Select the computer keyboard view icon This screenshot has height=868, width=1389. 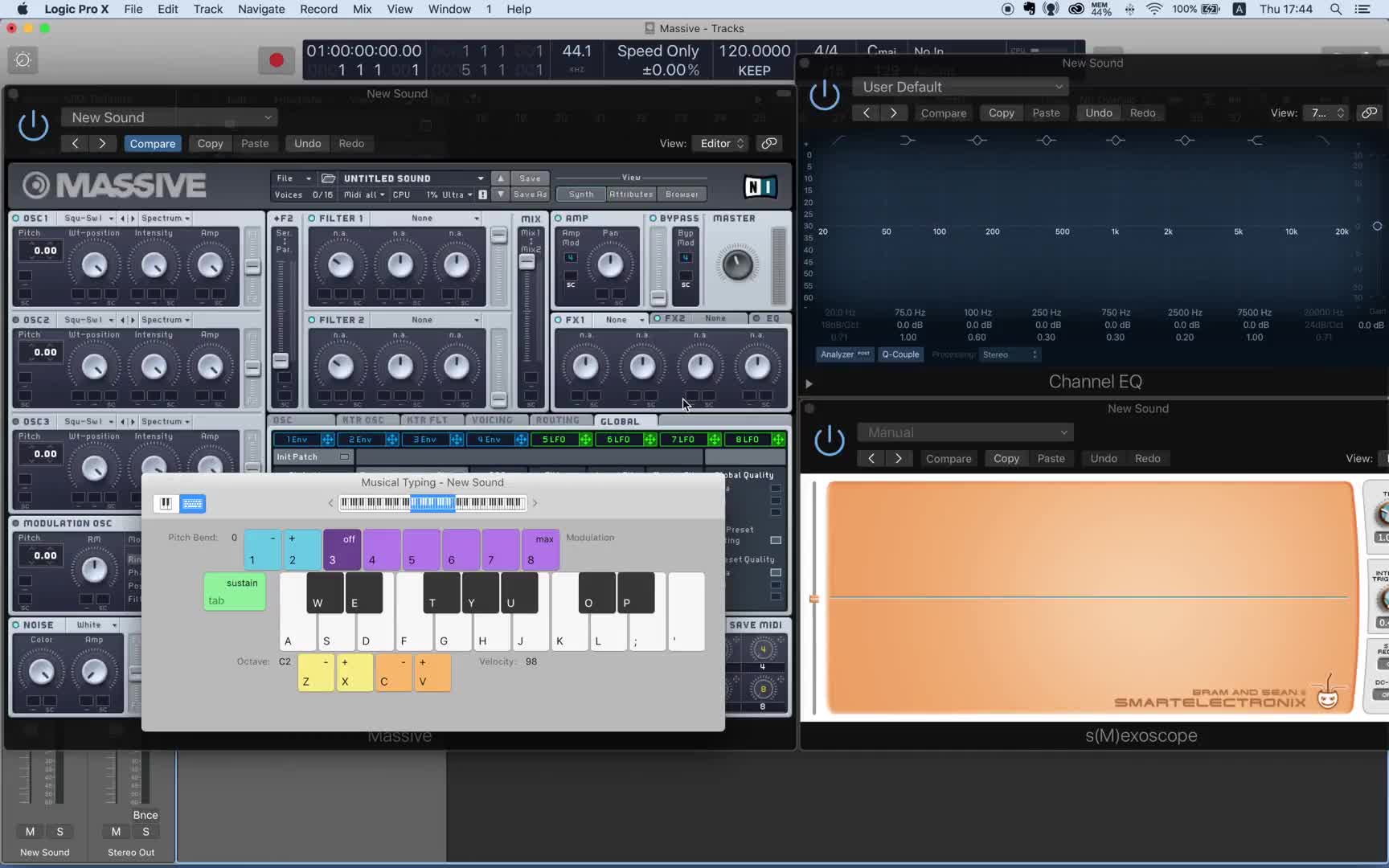(192, 503)
